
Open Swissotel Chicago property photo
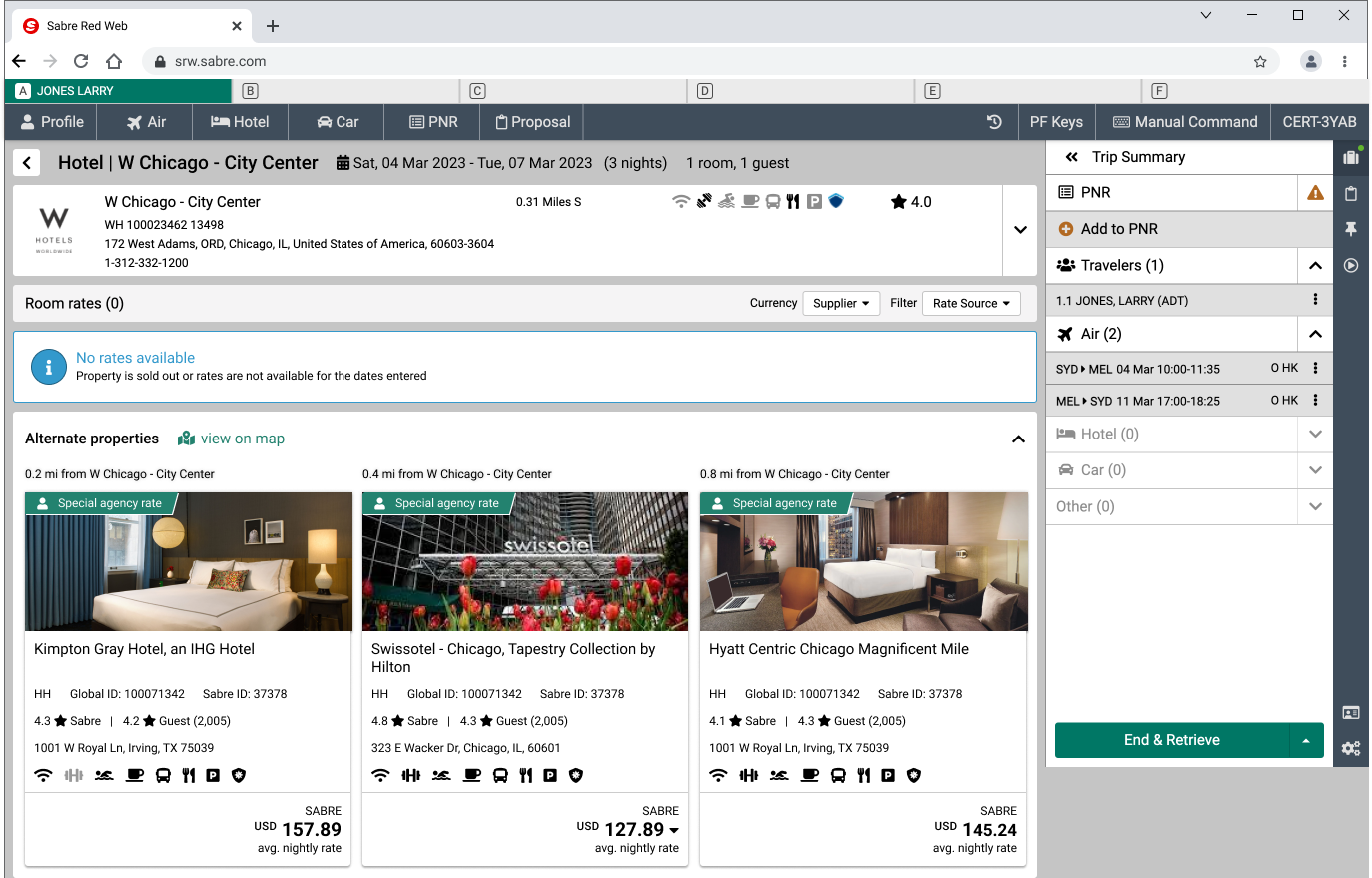point(525,561)
